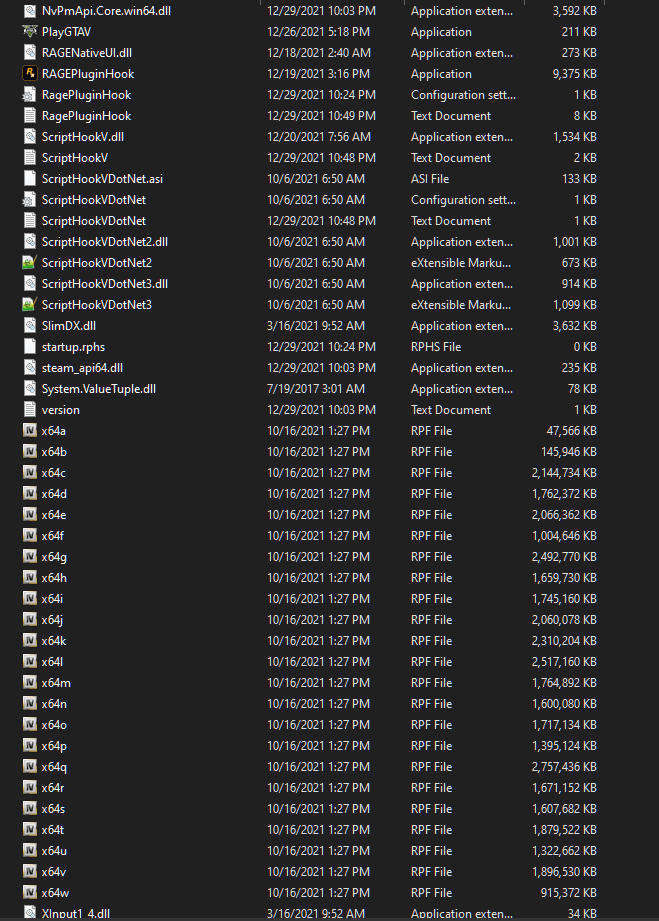This screenshot has height=921, width=659.
Task: Select the file named x64j
Action: pyautogui.click(x=52, y=620)
